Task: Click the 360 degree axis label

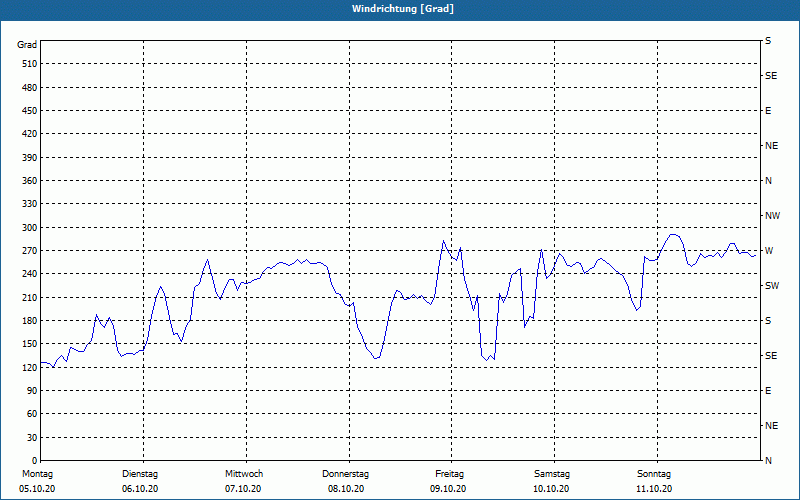Action: click(30, 181)
